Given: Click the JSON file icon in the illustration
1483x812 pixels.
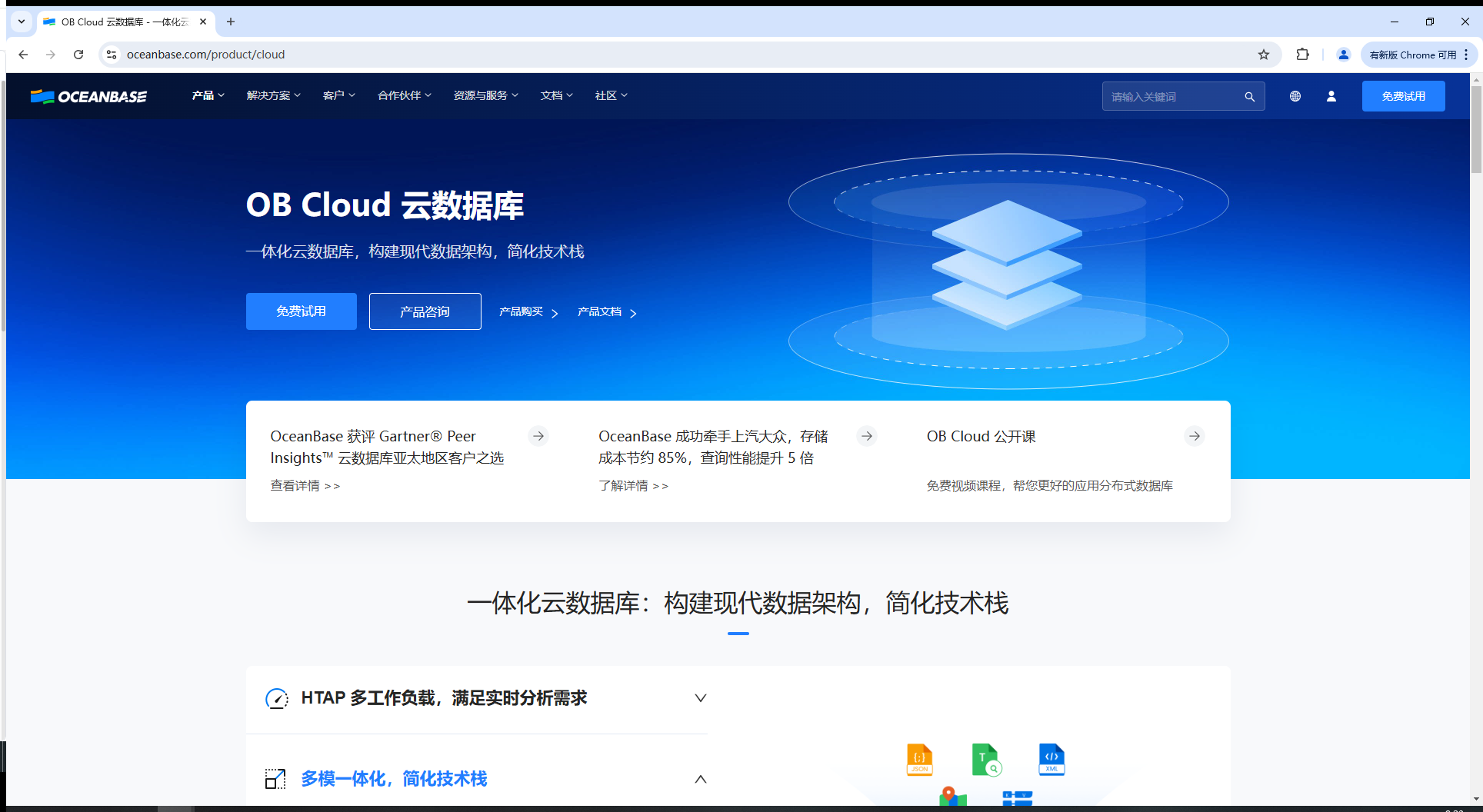Looking at the screenshot, I should (919, 760).
